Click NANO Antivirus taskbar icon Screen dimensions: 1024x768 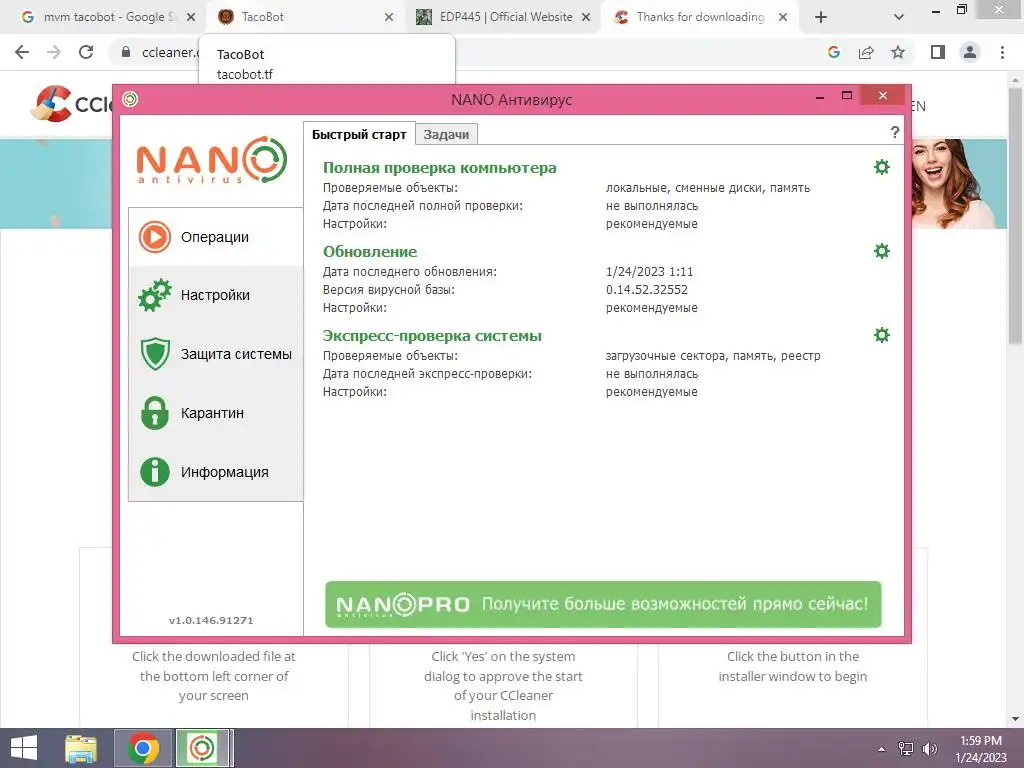[x=202, y=748]
